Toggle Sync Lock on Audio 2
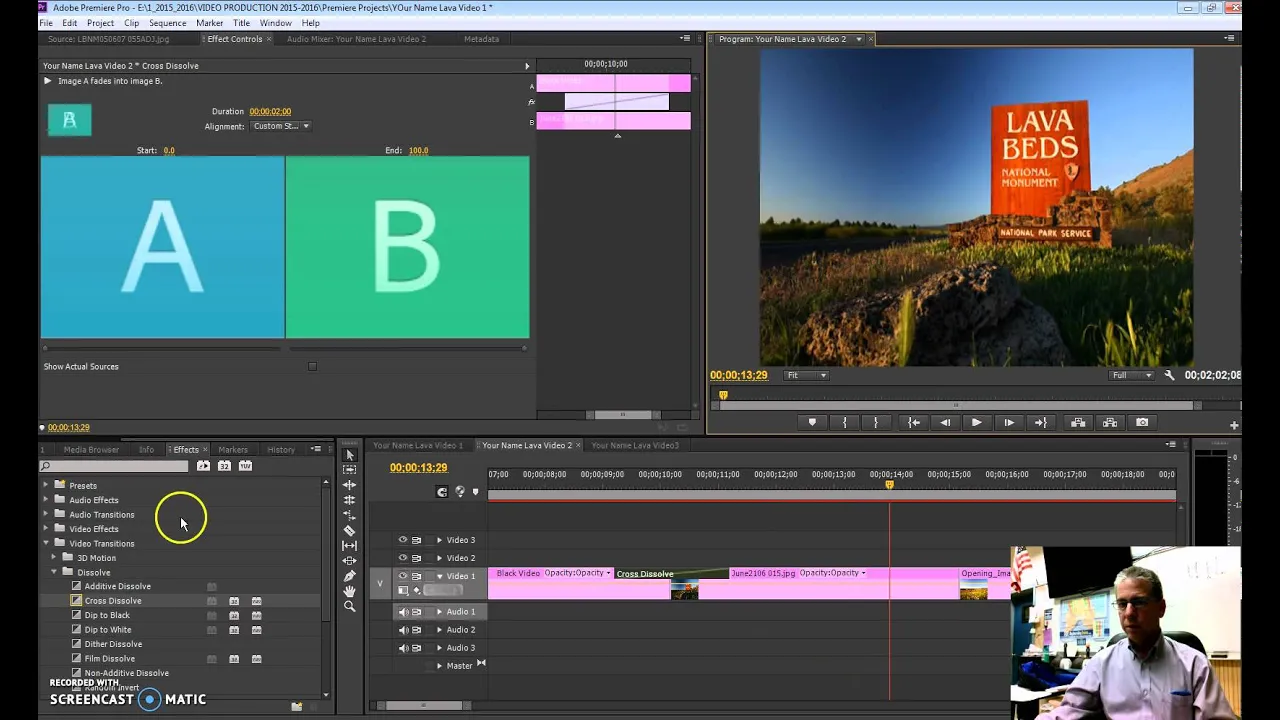This screenshot has height=720, width=1280. [x=417, y=630]
